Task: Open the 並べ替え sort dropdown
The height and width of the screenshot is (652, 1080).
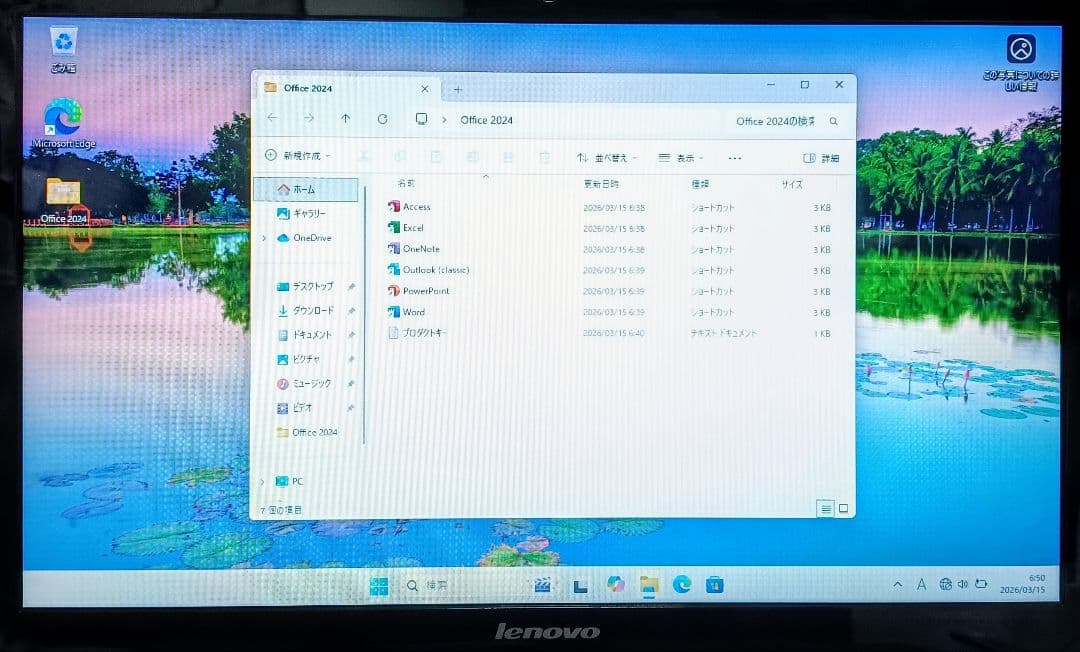Action: (x=606, y=158)
